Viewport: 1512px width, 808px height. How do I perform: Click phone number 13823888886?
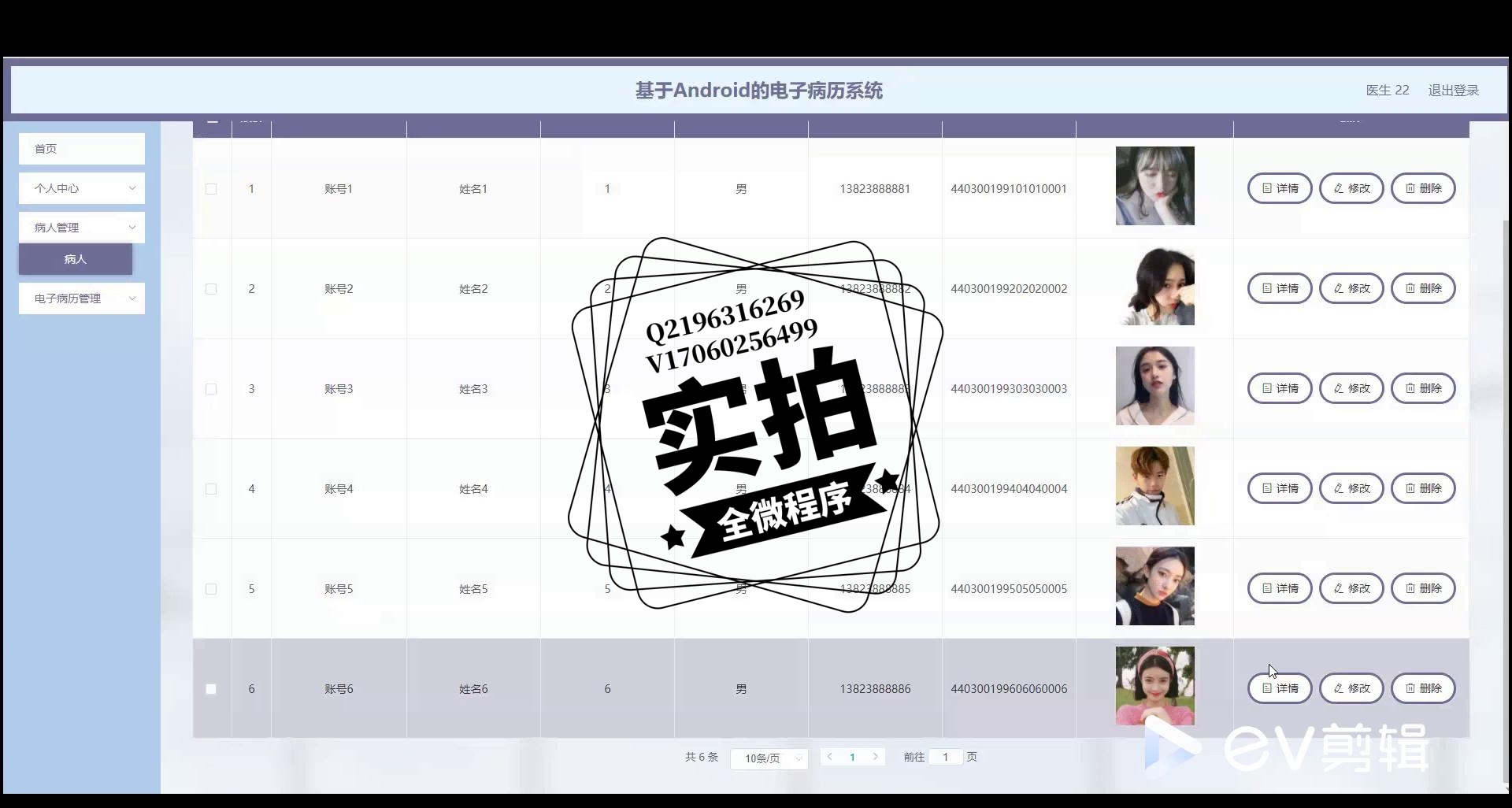pos(875,689)
